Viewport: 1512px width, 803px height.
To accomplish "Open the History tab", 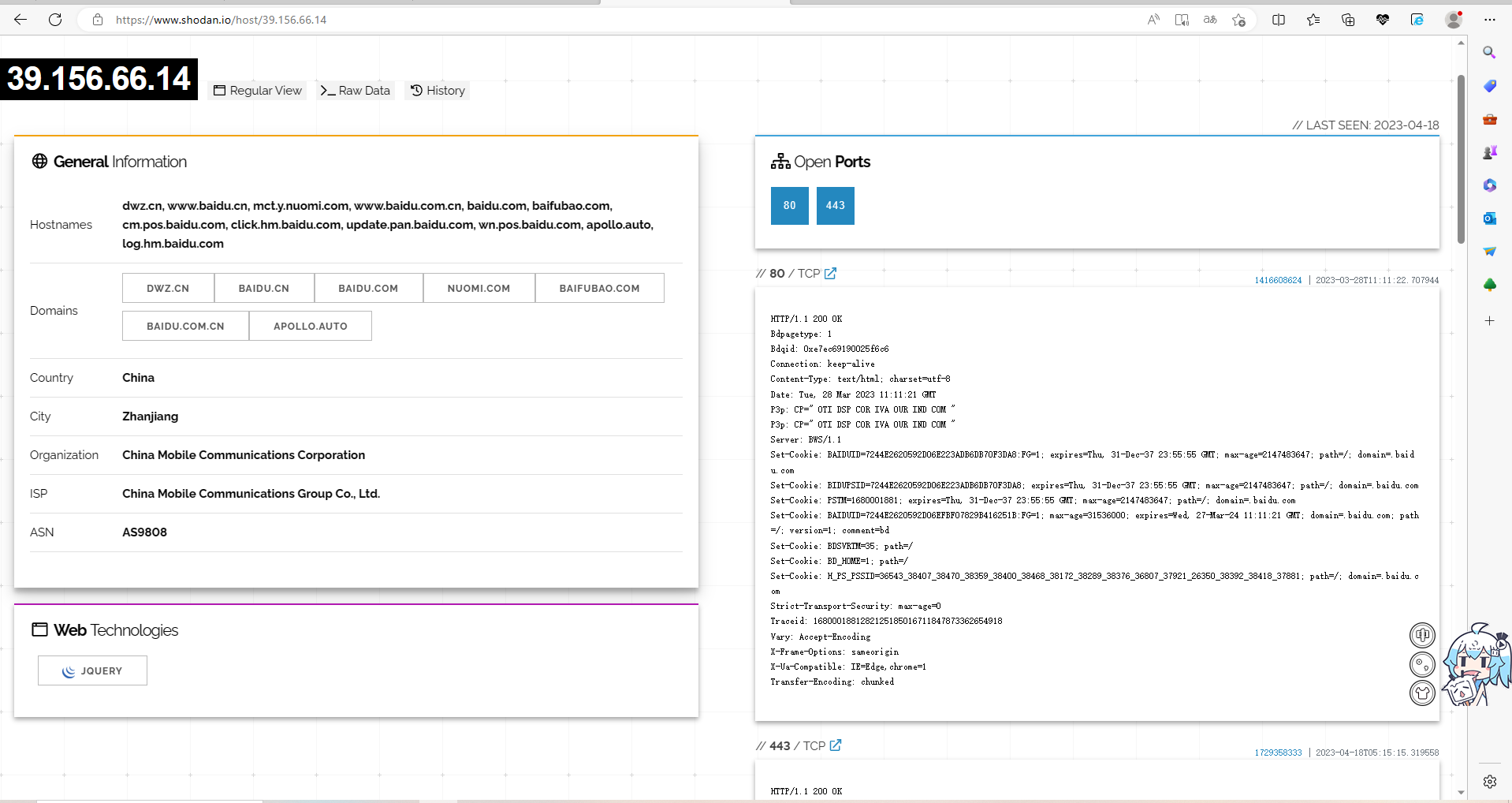I will point(438,91).
